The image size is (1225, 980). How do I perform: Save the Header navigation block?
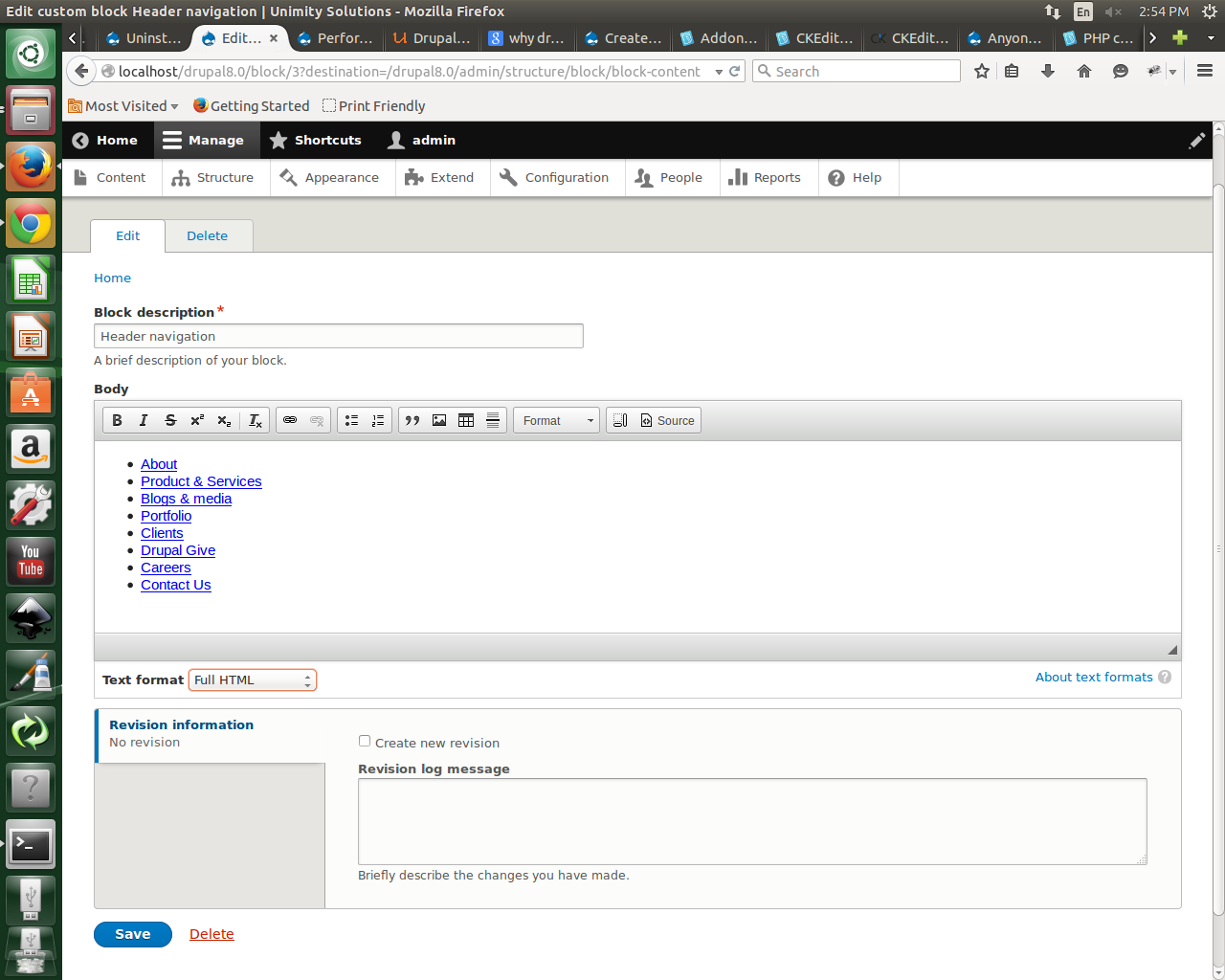[132, 934]
